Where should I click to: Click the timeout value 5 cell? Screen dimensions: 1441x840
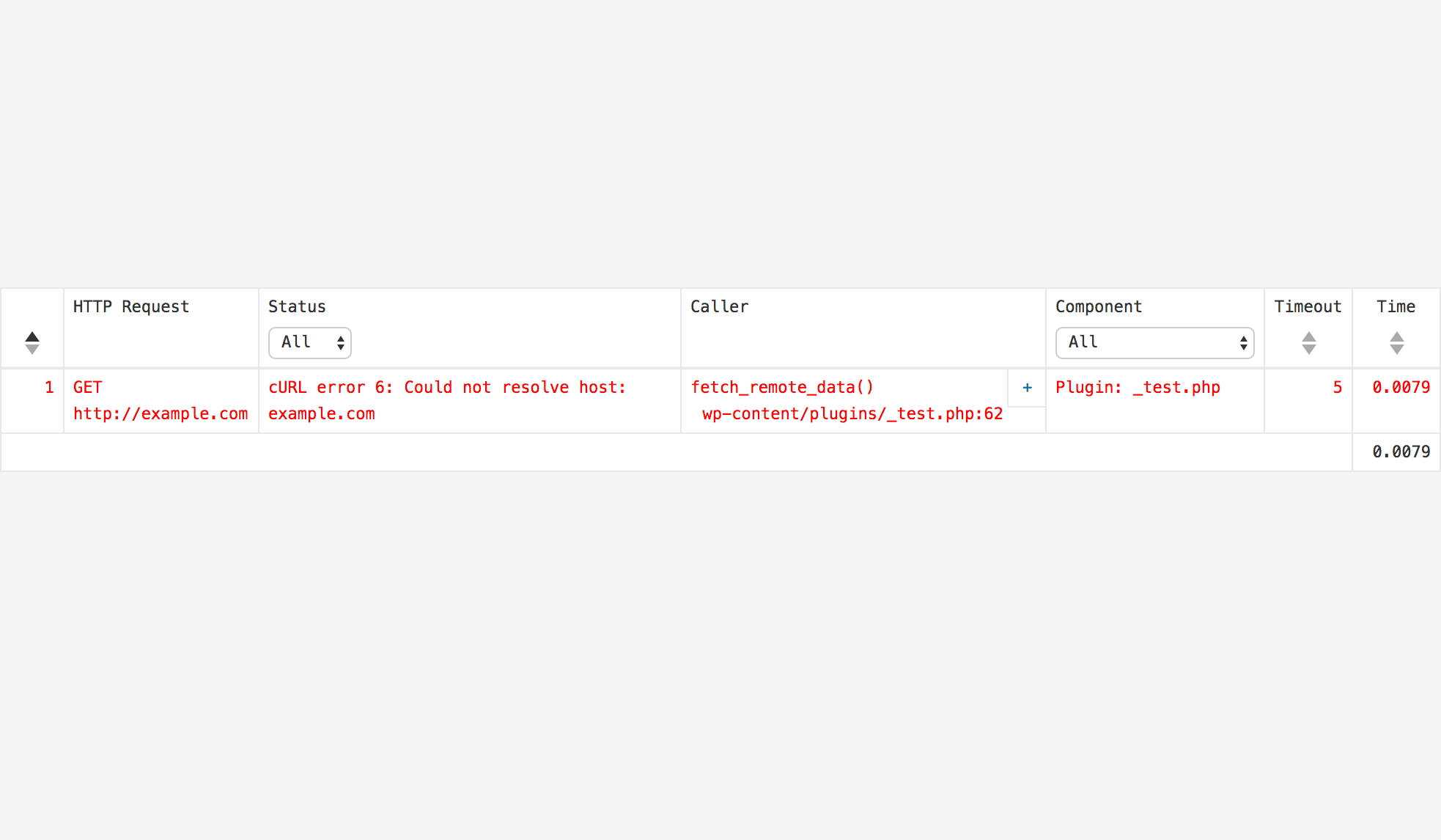(x=1337, y=387)
